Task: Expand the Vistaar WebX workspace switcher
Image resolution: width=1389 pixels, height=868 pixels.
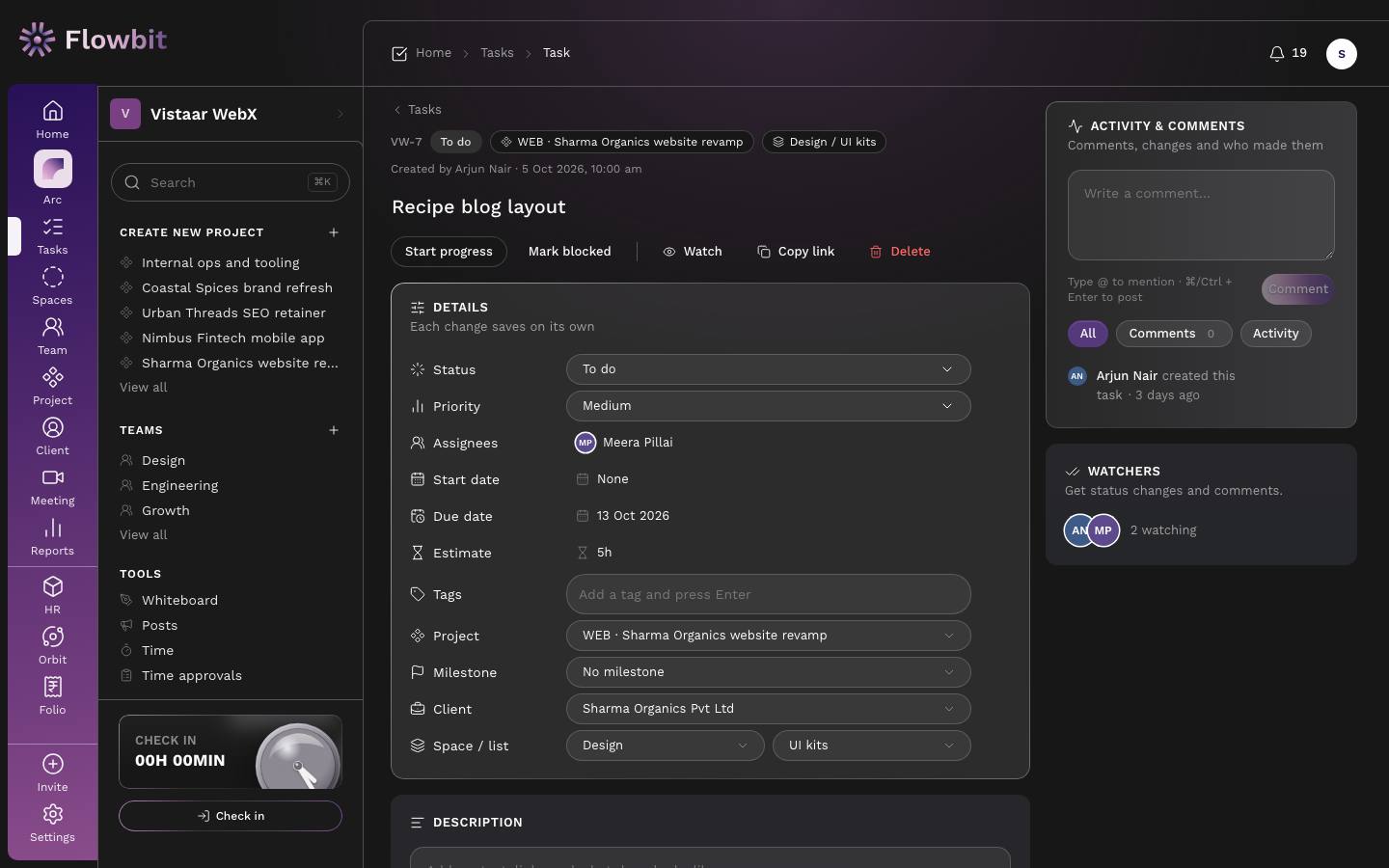Action: click(230, 114)
